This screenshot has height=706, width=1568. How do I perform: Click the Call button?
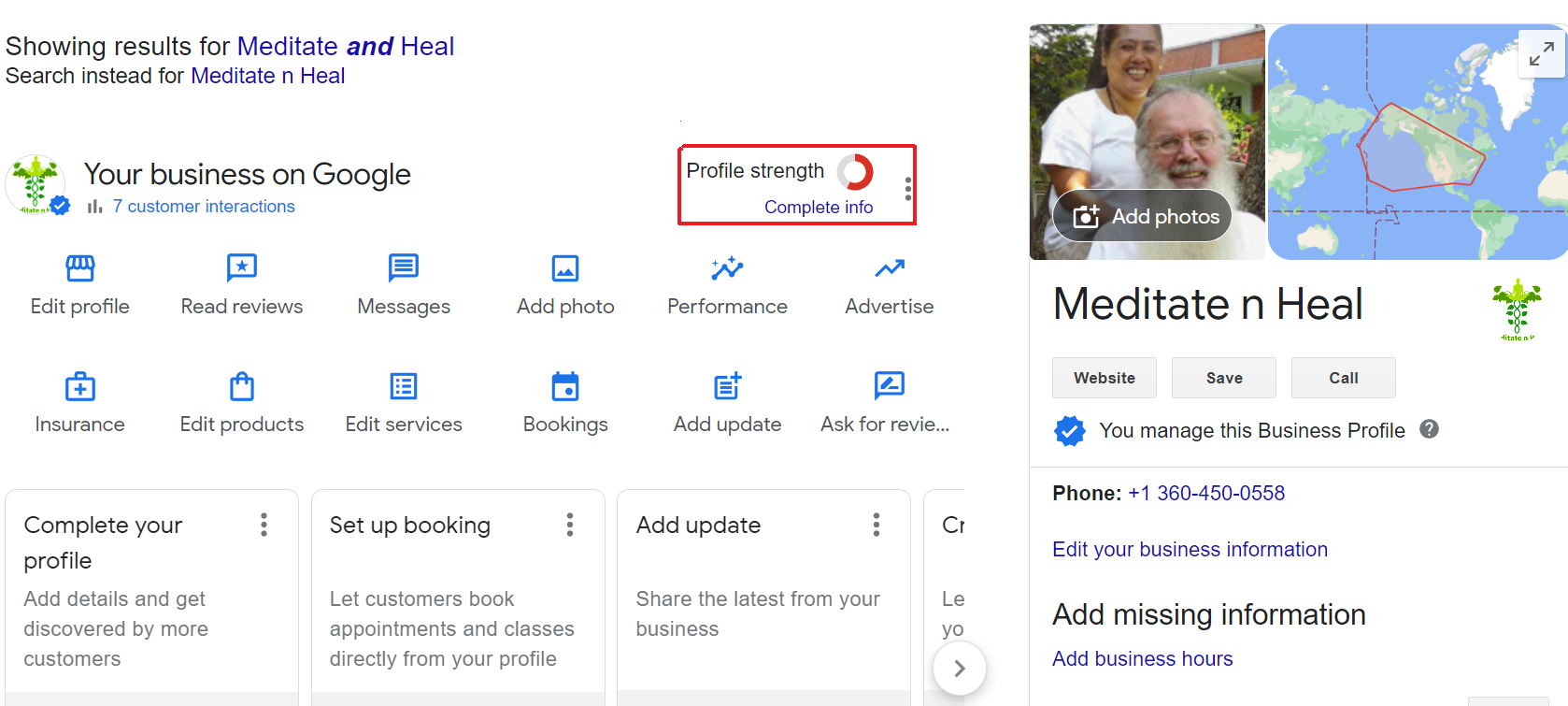click(1344, 378)
